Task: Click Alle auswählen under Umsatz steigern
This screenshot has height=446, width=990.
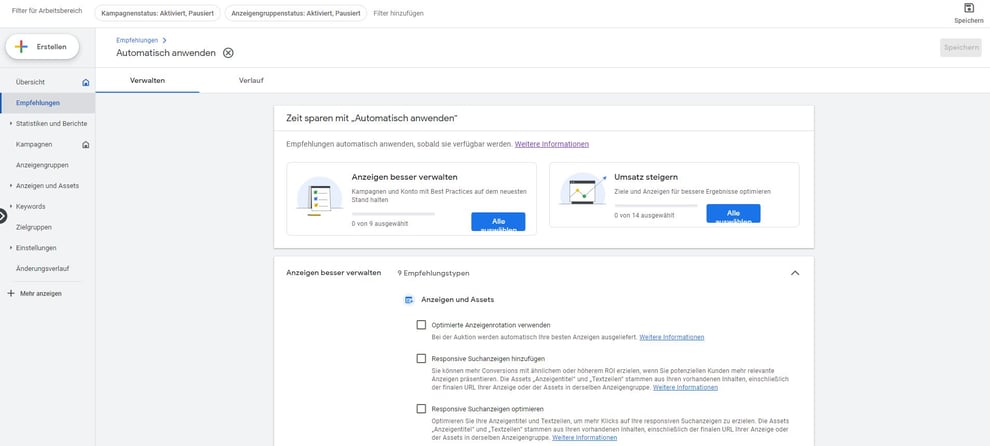Action: (x=733, y=214)
